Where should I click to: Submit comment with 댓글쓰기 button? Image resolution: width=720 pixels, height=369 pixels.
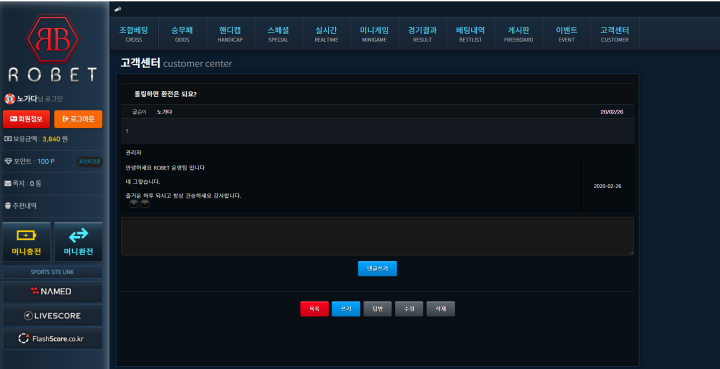377,268
